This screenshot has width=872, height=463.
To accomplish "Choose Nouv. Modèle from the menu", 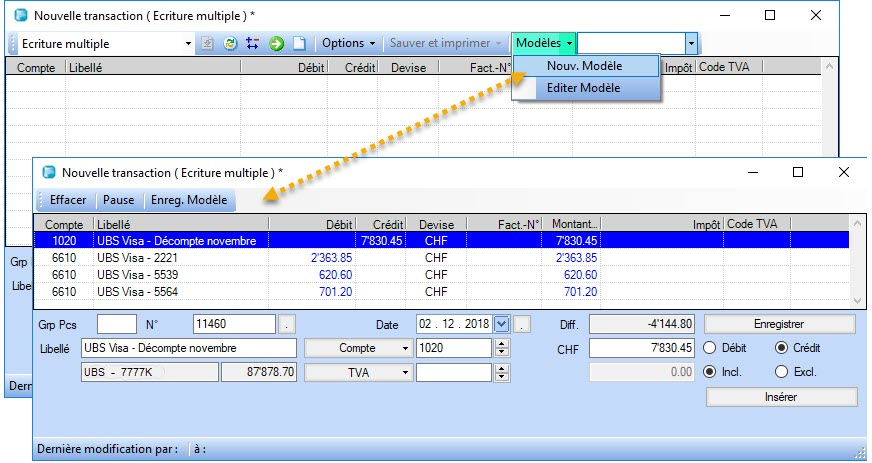I will (585, 66).
